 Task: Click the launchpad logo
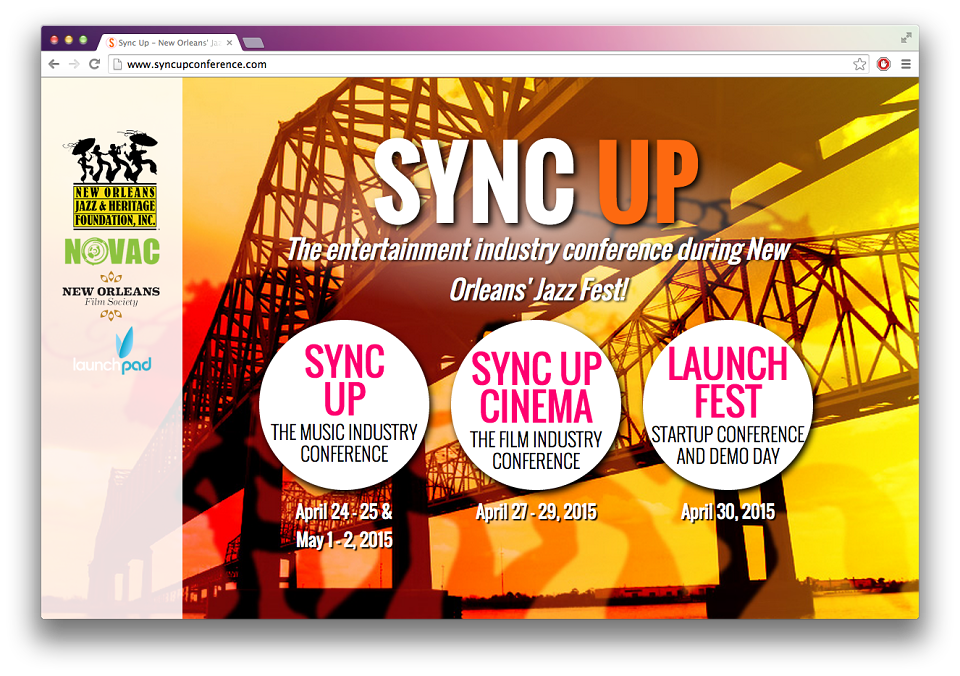click(x=112, y=351)
